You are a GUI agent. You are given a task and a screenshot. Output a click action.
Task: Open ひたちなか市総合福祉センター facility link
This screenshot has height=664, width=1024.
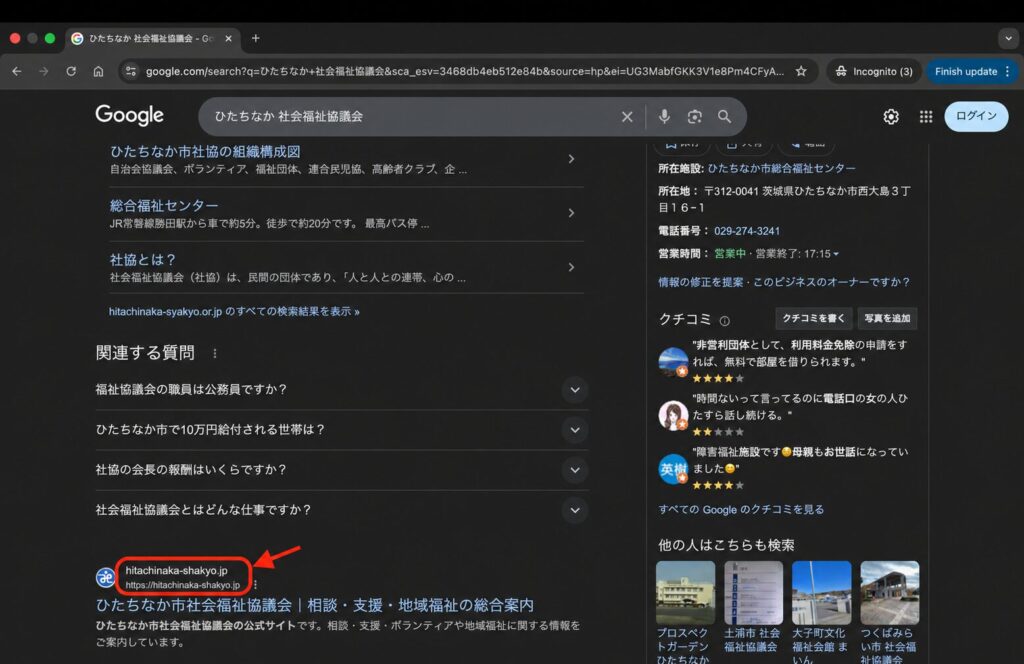pos(781,168)
